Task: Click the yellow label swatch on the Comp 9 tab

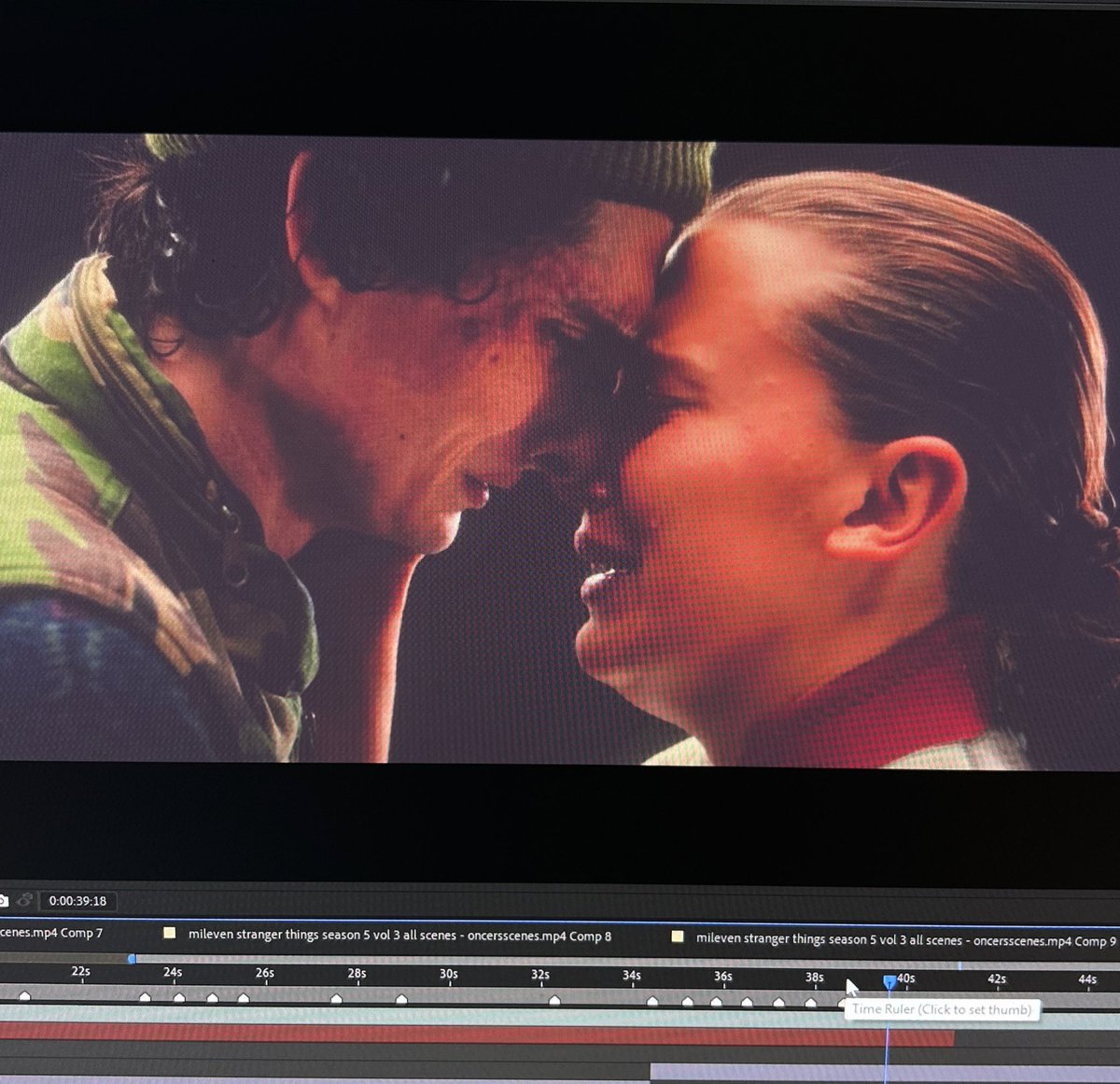Action: [x=678, y=936]
